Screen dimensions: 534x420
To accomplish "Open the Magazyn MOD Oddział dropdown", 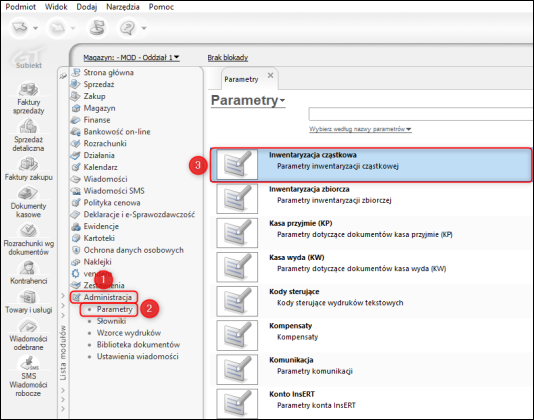I will coord(131,58).
